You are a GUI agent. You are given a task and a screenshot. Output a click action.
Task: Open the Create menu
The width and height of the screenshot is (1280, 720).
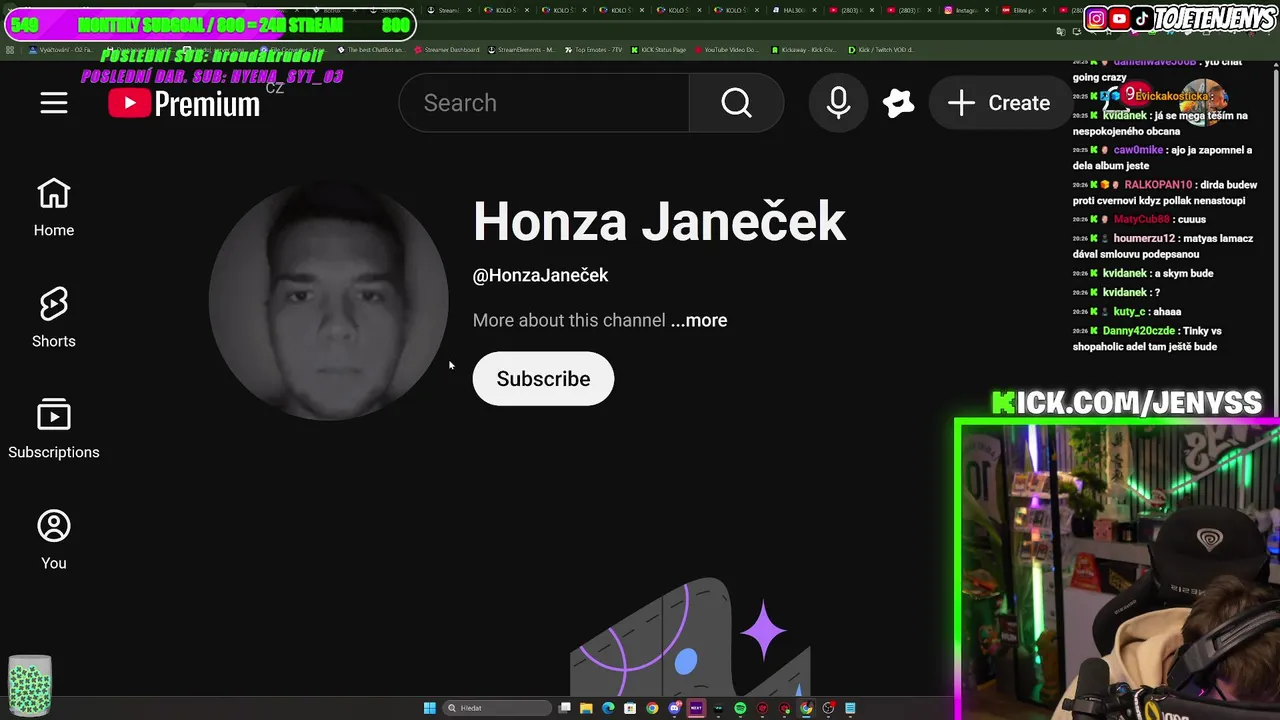[x=998, y=103]
